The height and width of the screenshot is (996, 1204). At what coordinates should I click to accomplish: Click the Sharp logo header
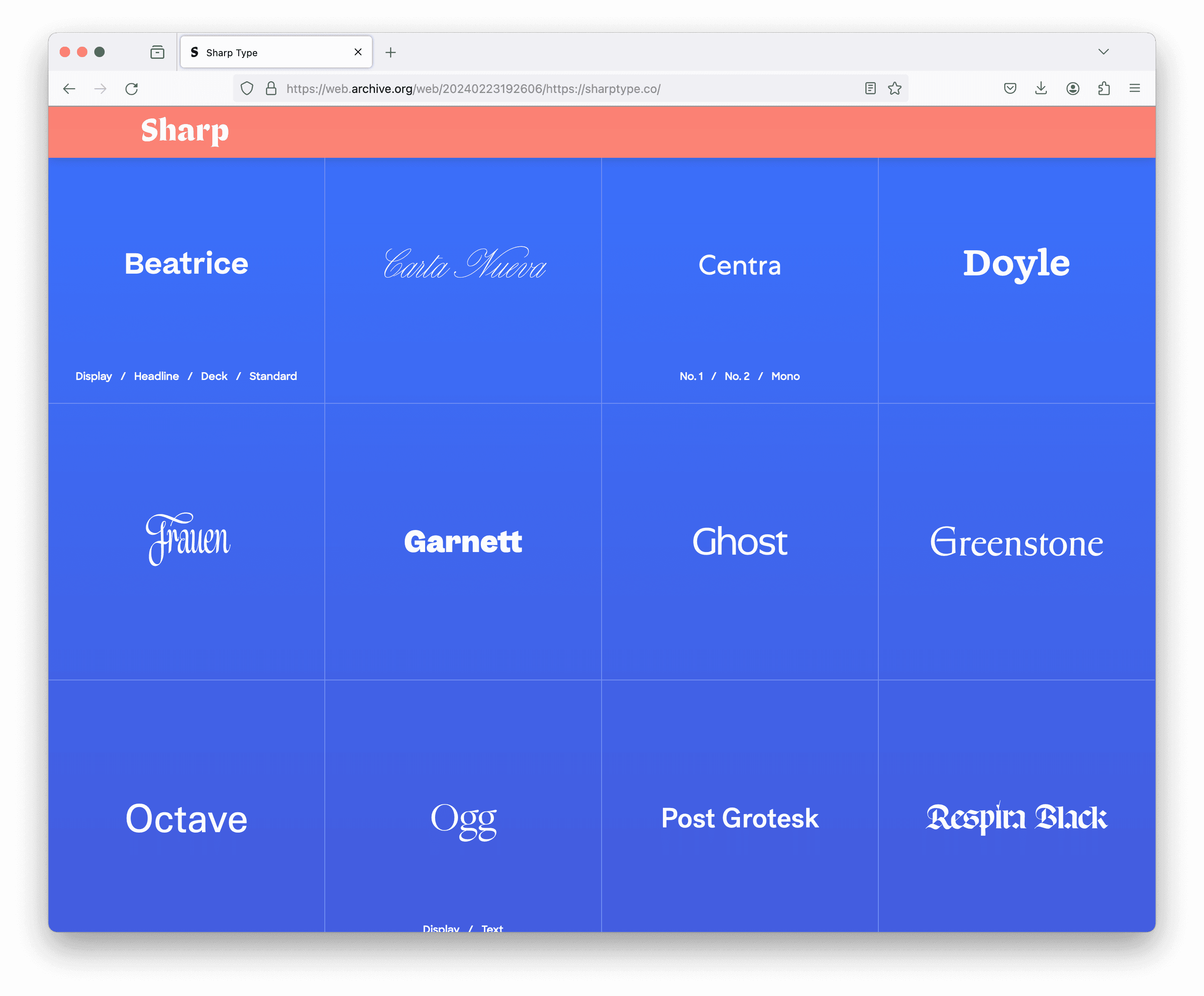click(185, 131)
